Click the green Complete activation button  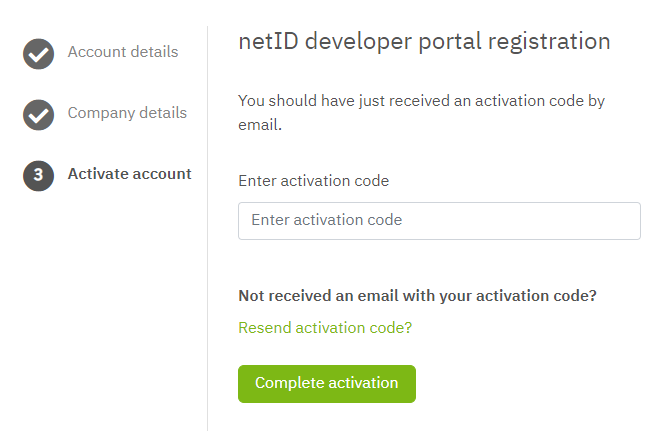[x=327, y=384]
